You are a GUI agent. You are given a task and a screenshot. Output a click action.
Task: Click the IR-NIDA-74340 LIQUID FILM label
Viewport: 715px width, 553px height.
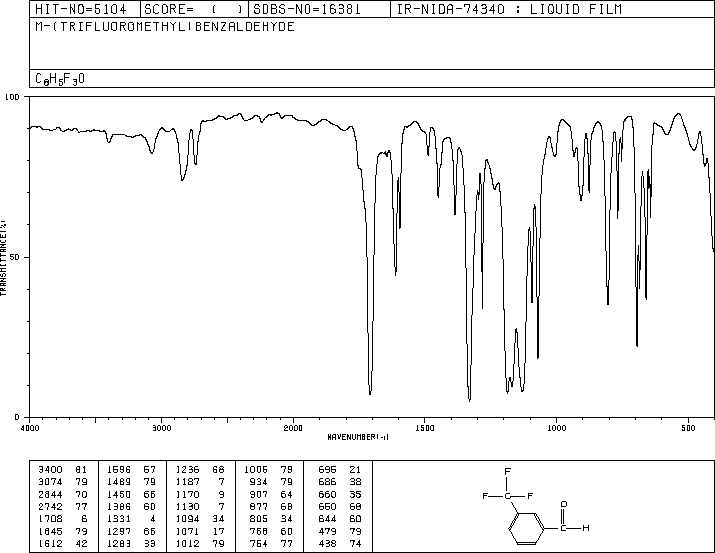(509, 10)
